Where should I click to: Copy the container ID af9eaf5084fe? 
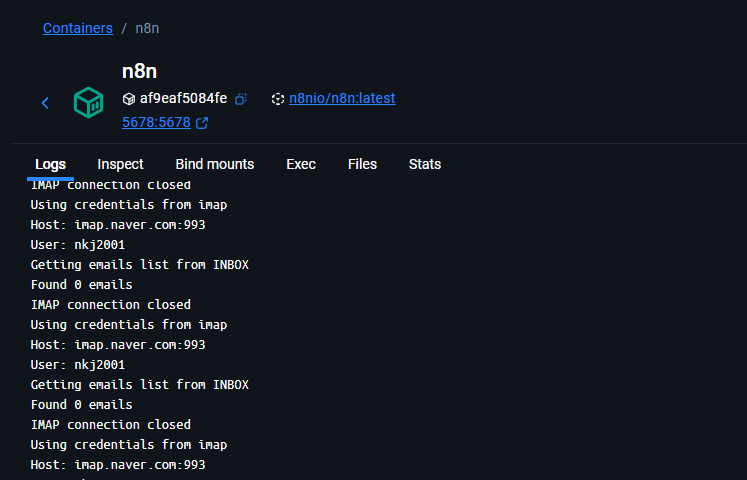241,99
